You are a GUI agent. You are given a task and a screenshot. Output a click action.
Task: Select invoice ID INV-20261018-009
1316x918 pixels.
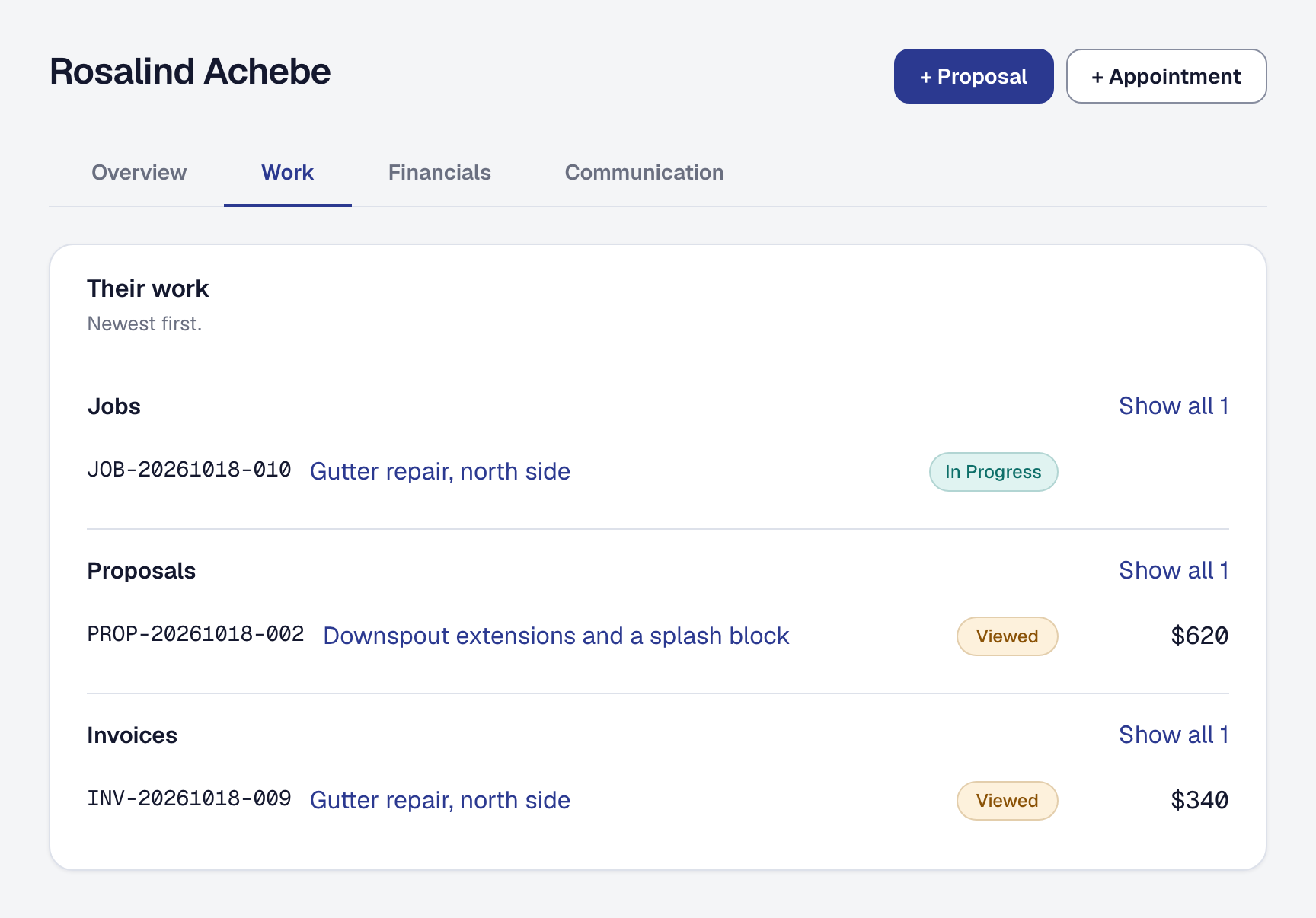tap(189, 798)
